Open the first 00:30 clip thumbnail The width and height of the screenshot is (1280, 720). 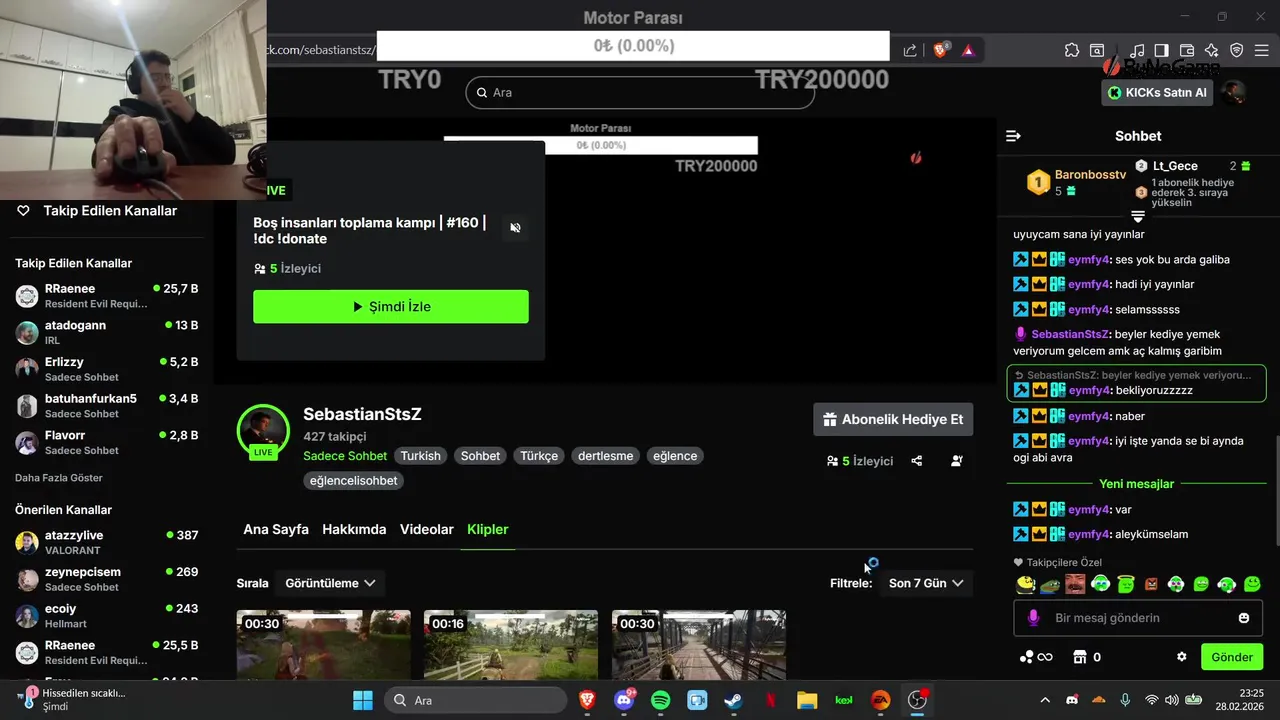(x=323, y=645)
